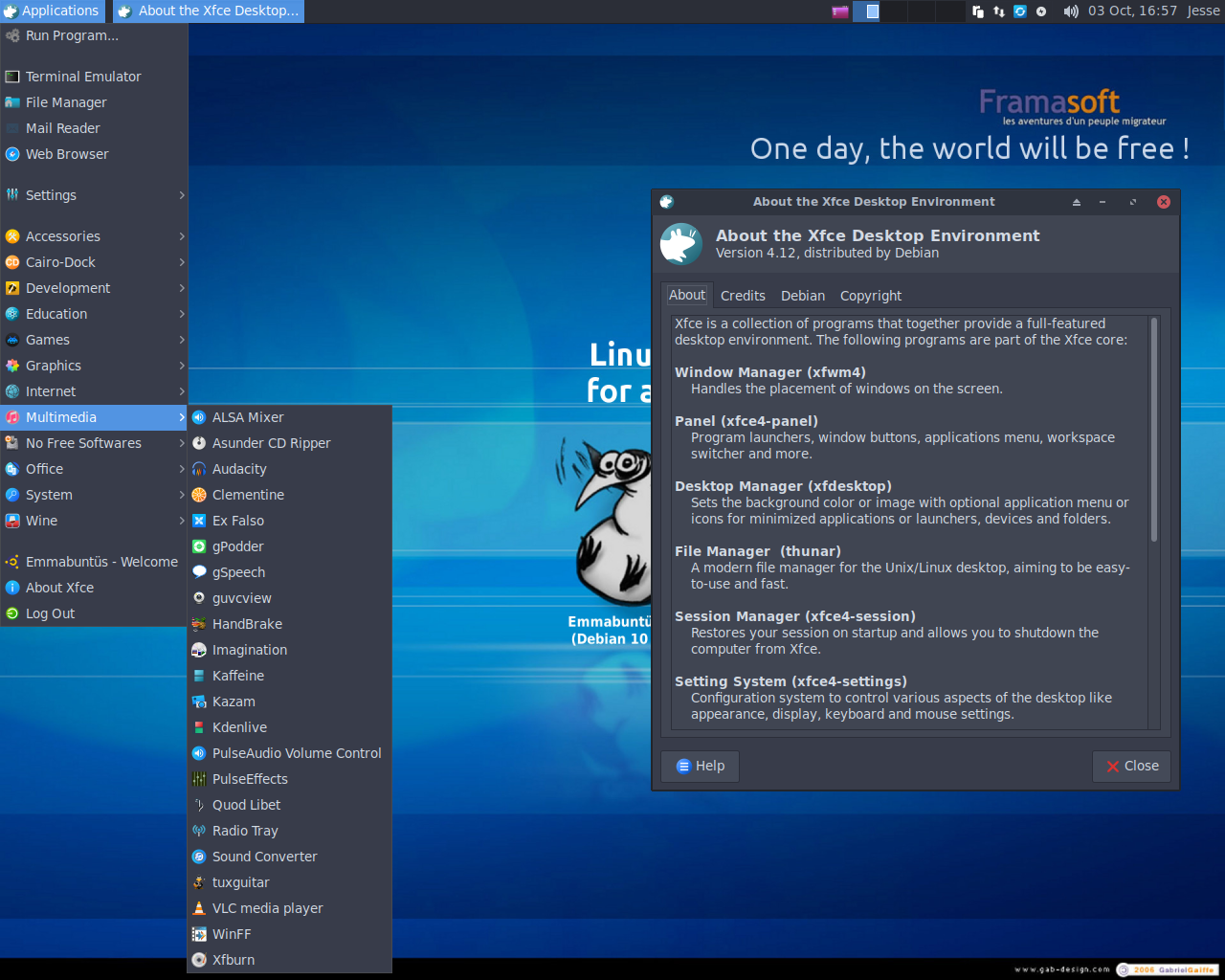Open Audacity audio editor
The image size is (1225, 980).
[x=290, y=469]
